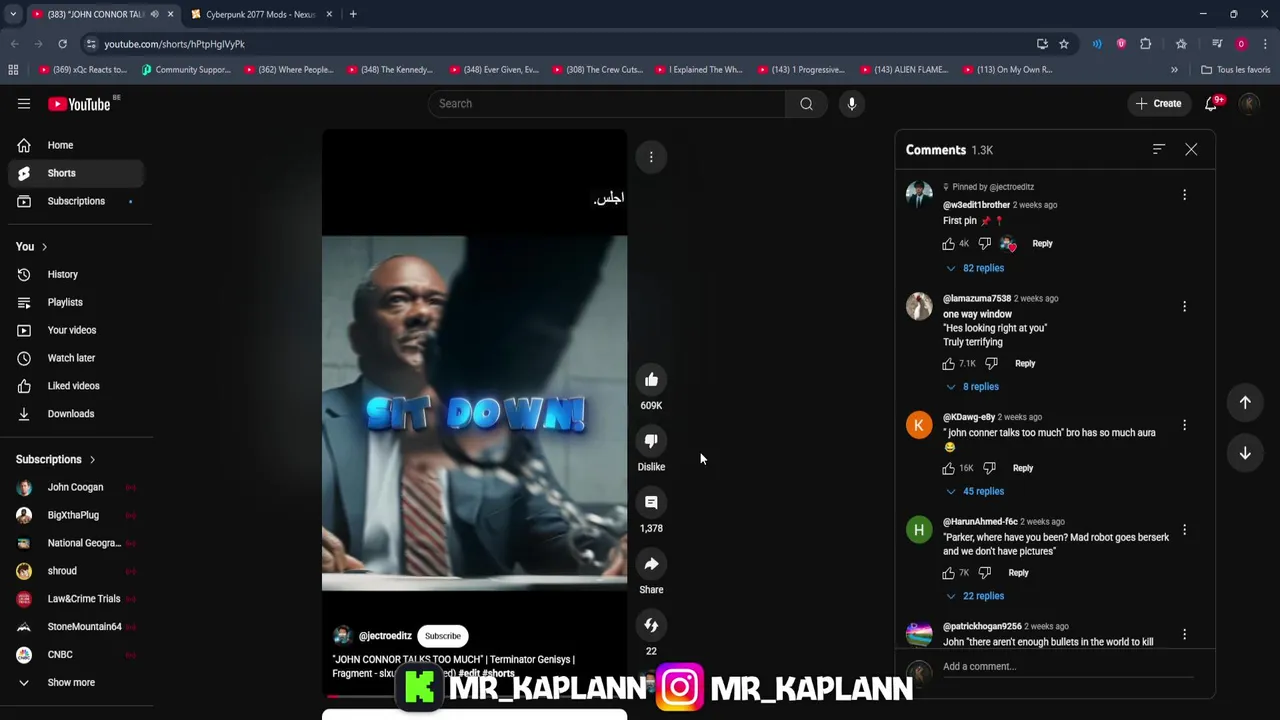This screenshot has height=720, width=1280.
Task: Open the comments icon showing 1,378
Action: pyautogui.click(x=651, y=502)
